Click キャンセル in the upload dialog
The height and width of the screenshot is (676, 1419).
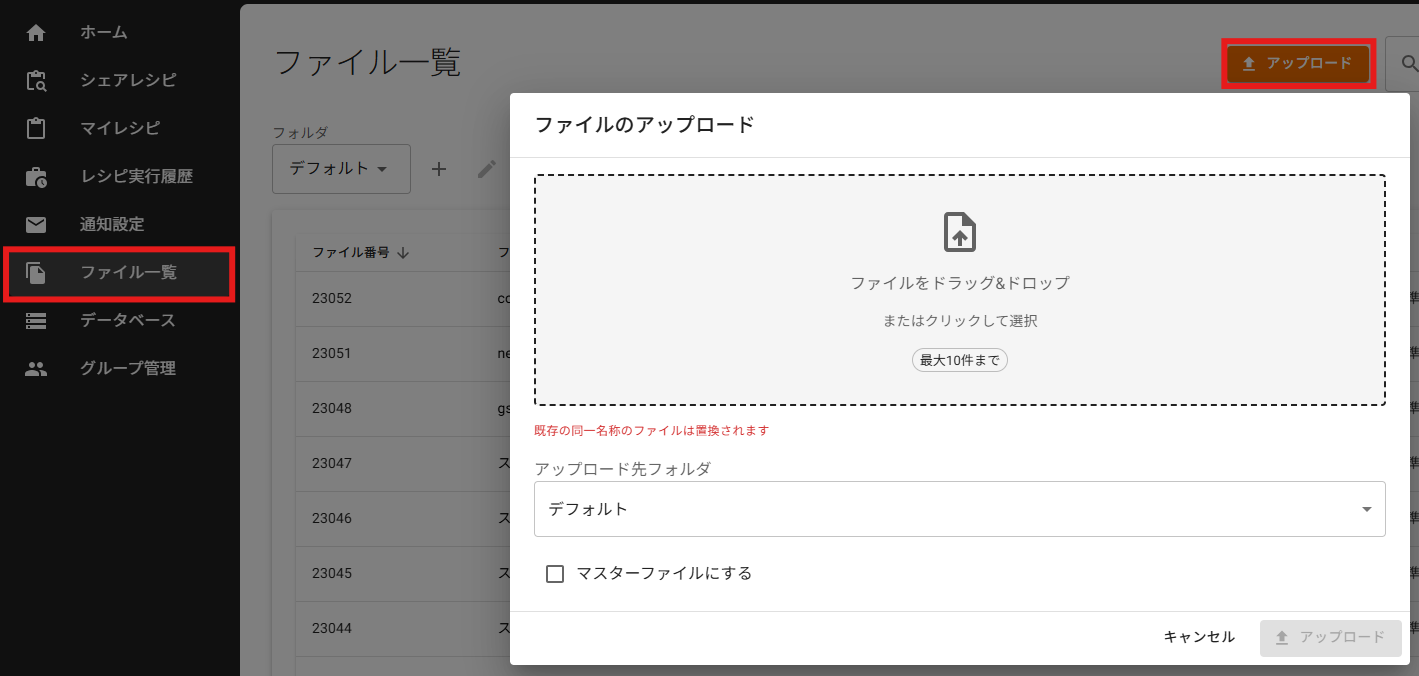pos(1199,637)
